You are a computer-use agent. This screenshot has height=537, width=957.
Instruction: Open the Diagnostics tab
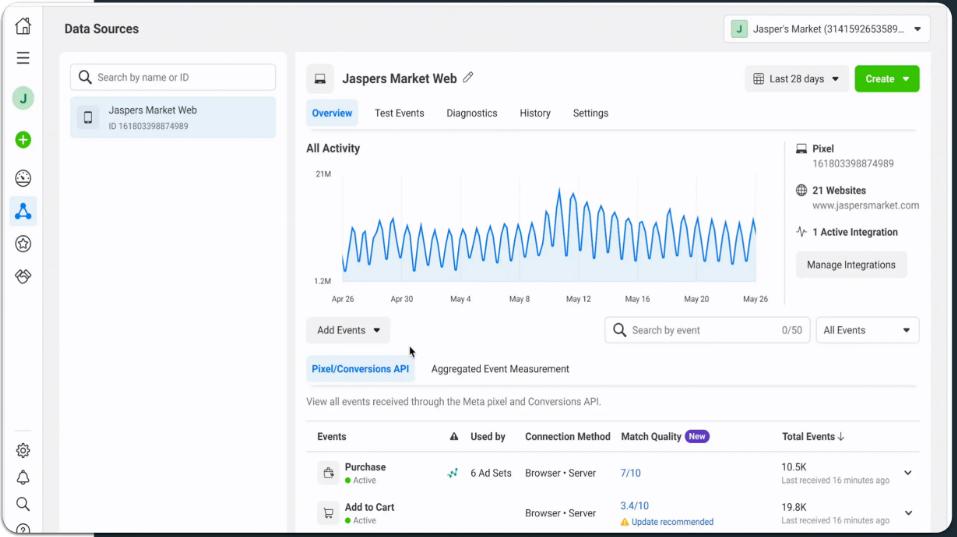(472, 113)
